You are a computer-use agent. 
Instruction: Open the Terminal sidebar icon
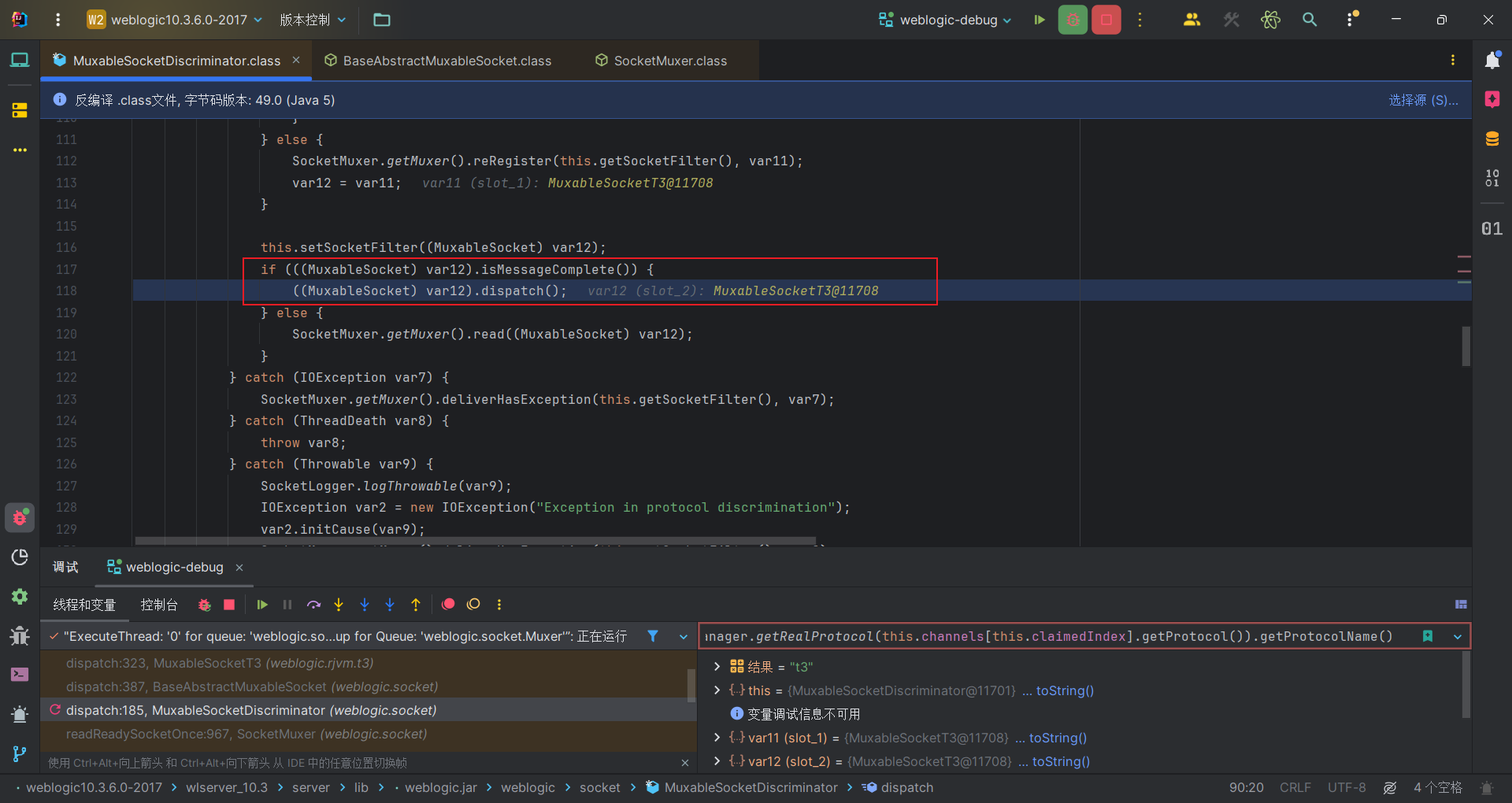click(x=20, y=675)
